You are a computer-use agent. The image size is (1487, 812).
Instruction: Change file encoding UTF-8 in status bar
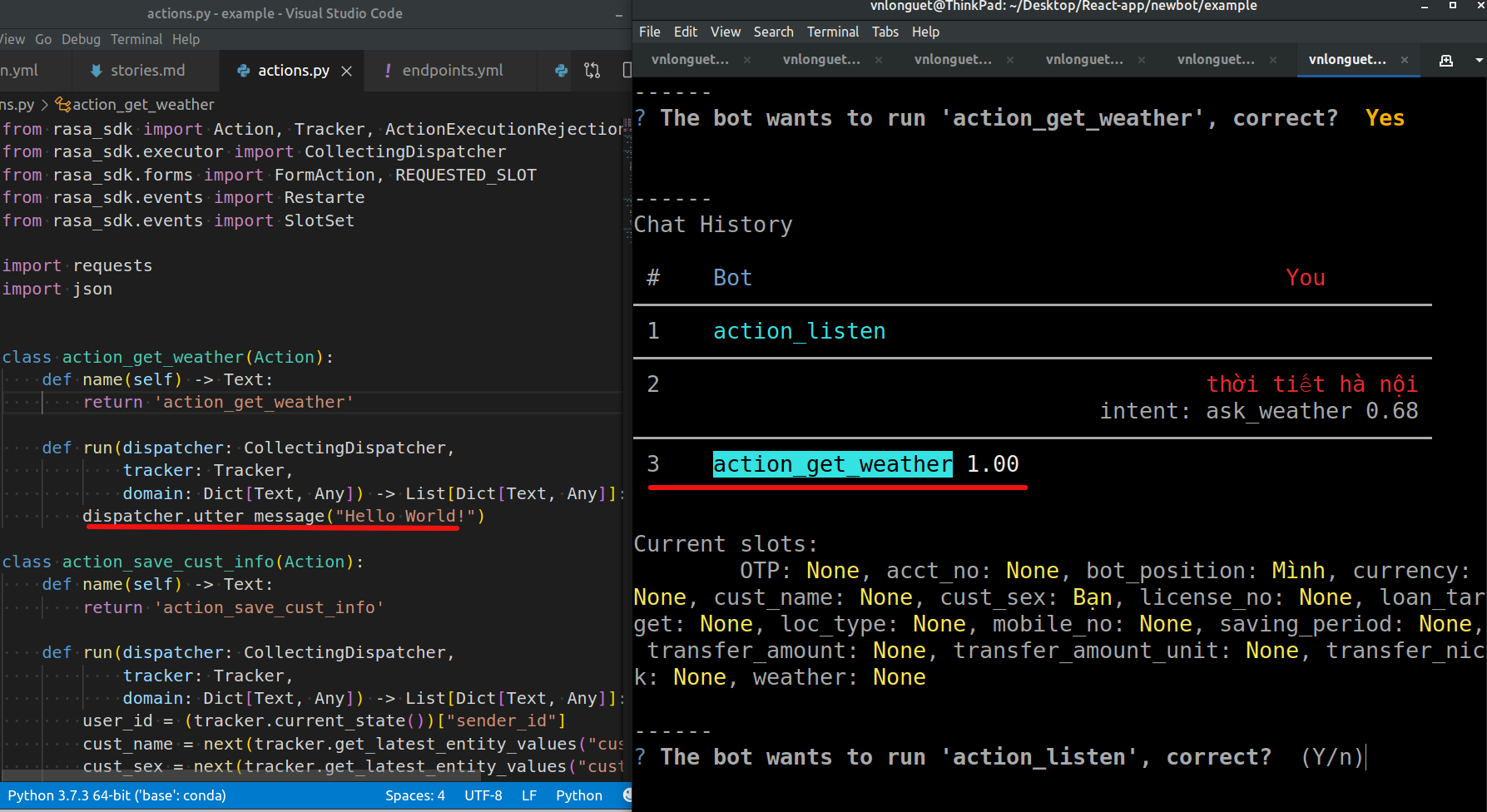click(x=483, y=795)
